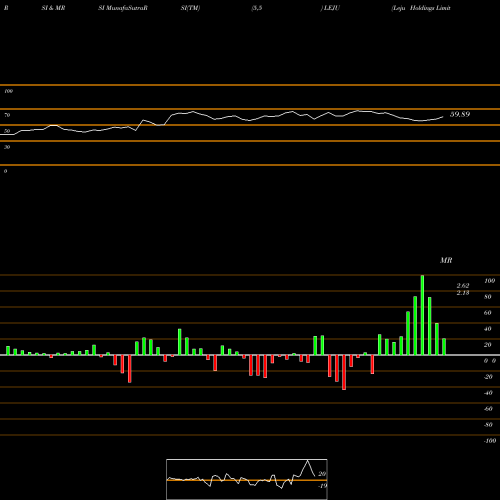Click the 'Leju Holdings Limit' company name
The width and height of the screenshot is (500, 500).
click(x=421, y=8)
